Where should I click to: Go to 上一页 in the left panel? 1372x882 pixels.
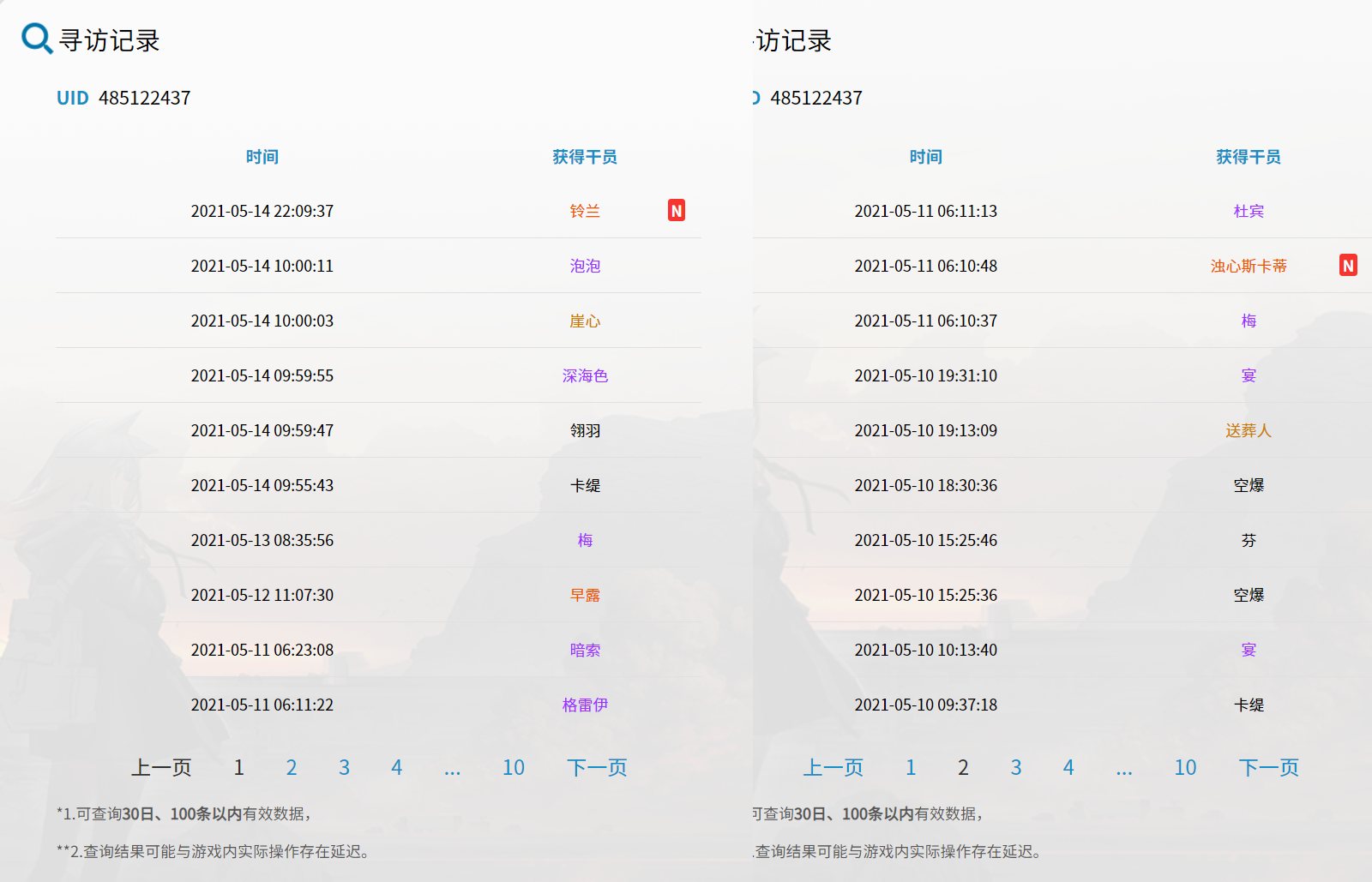coord(161,767)
